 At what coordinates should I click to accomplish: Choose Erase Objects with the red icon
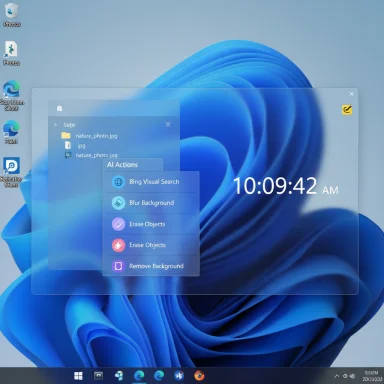151,245
